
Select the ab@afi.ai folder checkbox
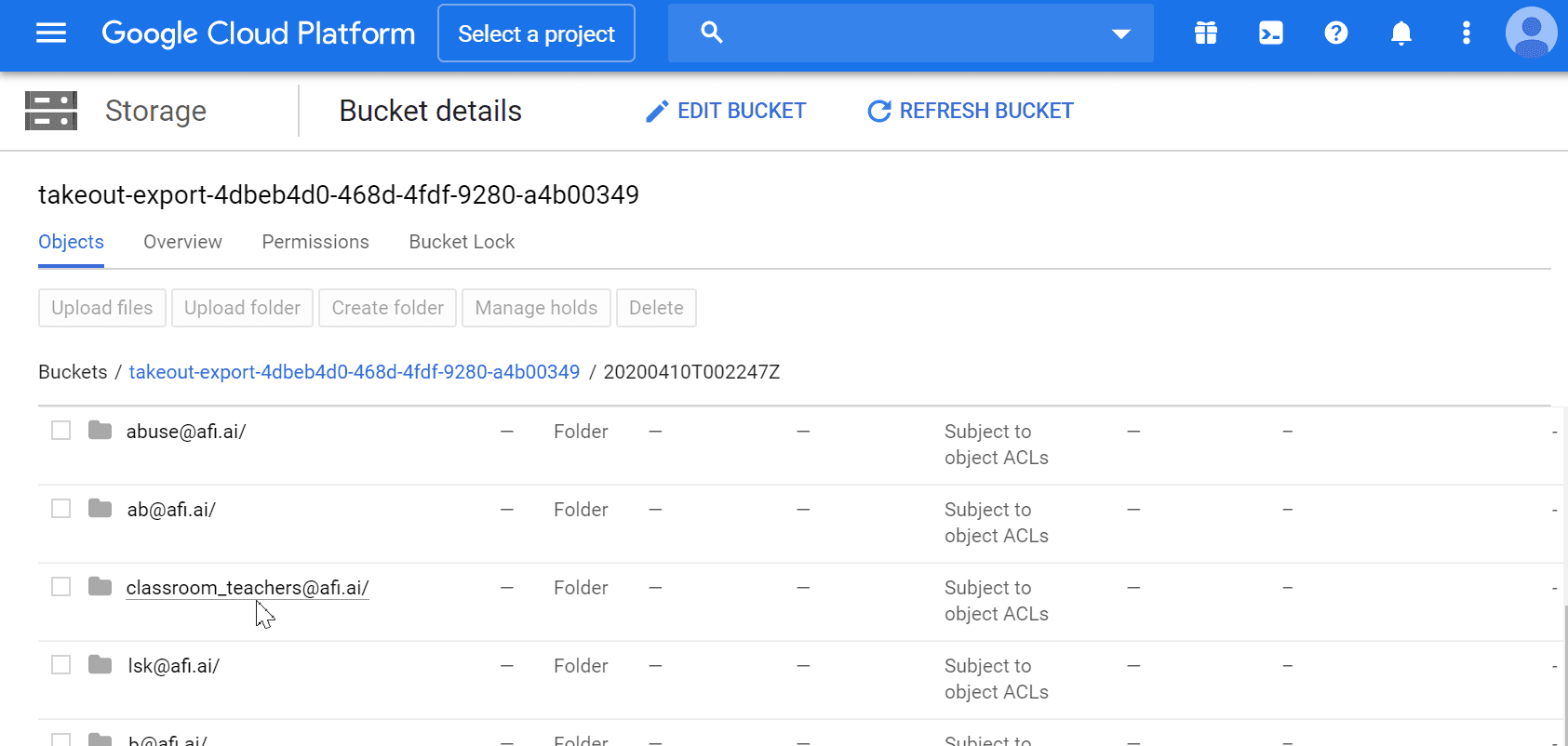coord(61,509)
